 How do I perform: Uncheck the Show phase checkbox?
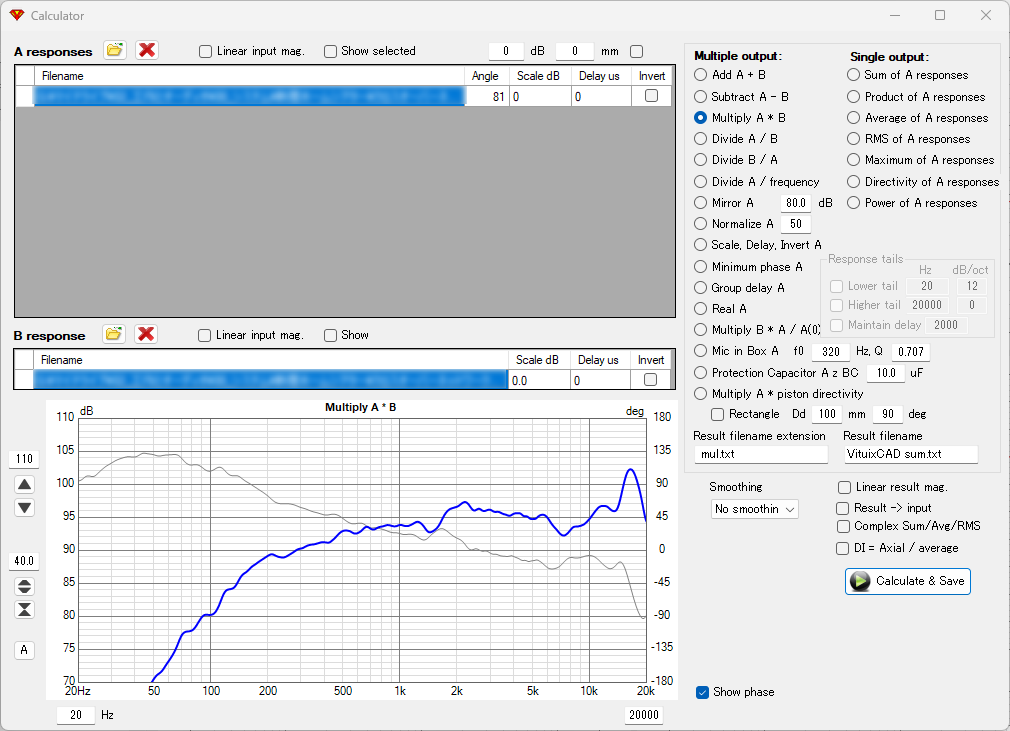(702, 692)
